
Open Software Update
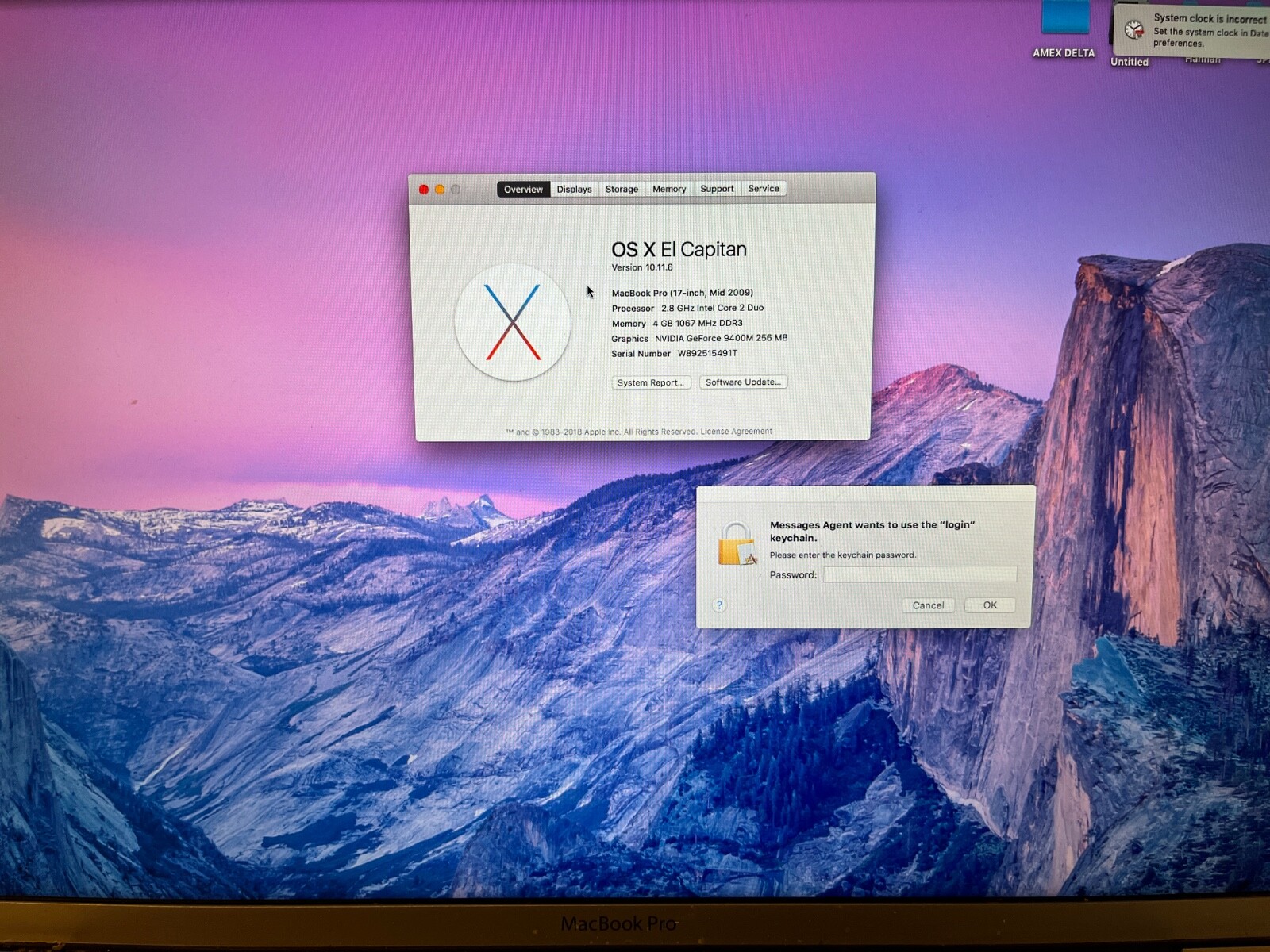[743, 382]
